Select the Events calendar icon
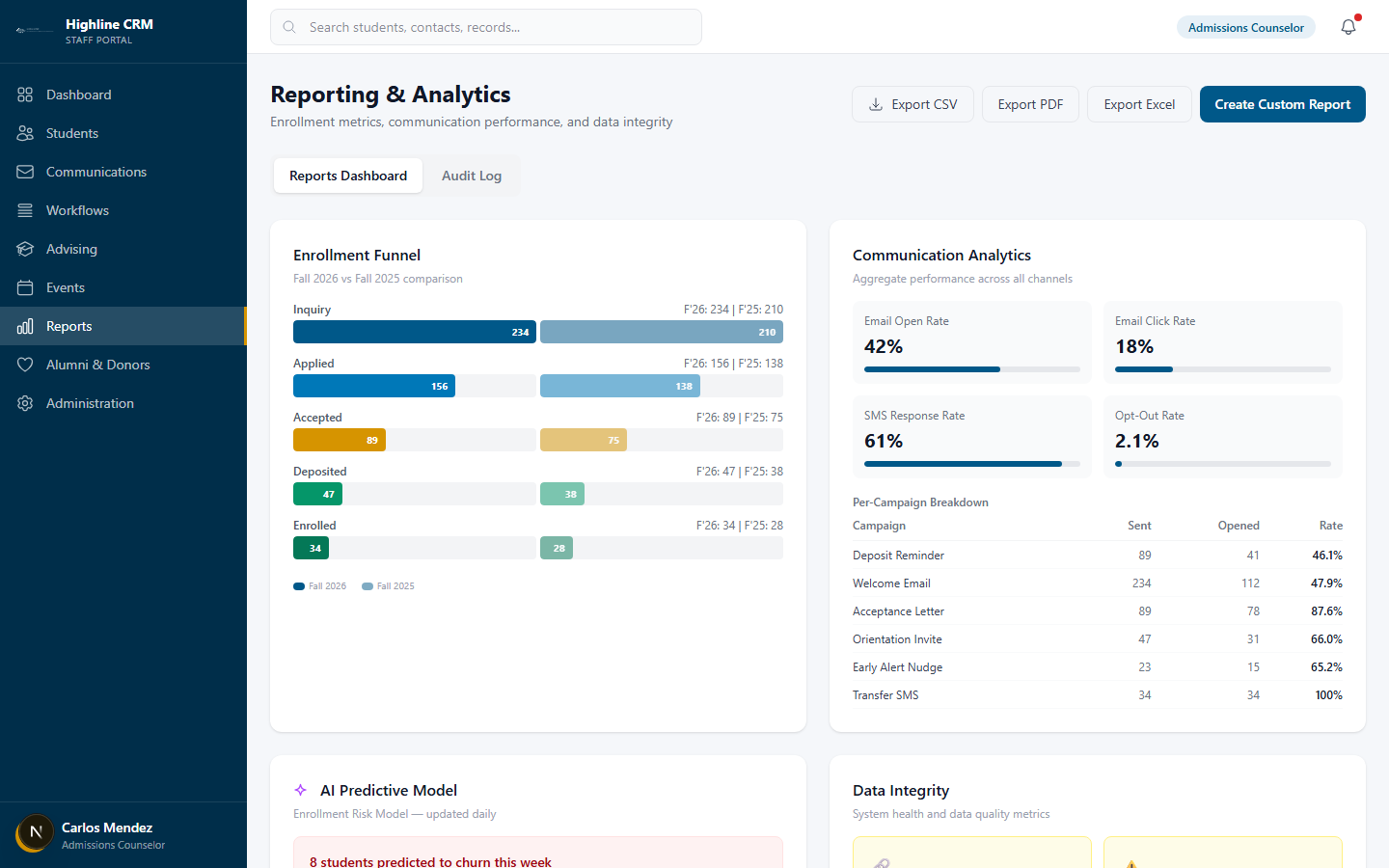The height and width of the screenshot is (868, 1389). (25, 287)
